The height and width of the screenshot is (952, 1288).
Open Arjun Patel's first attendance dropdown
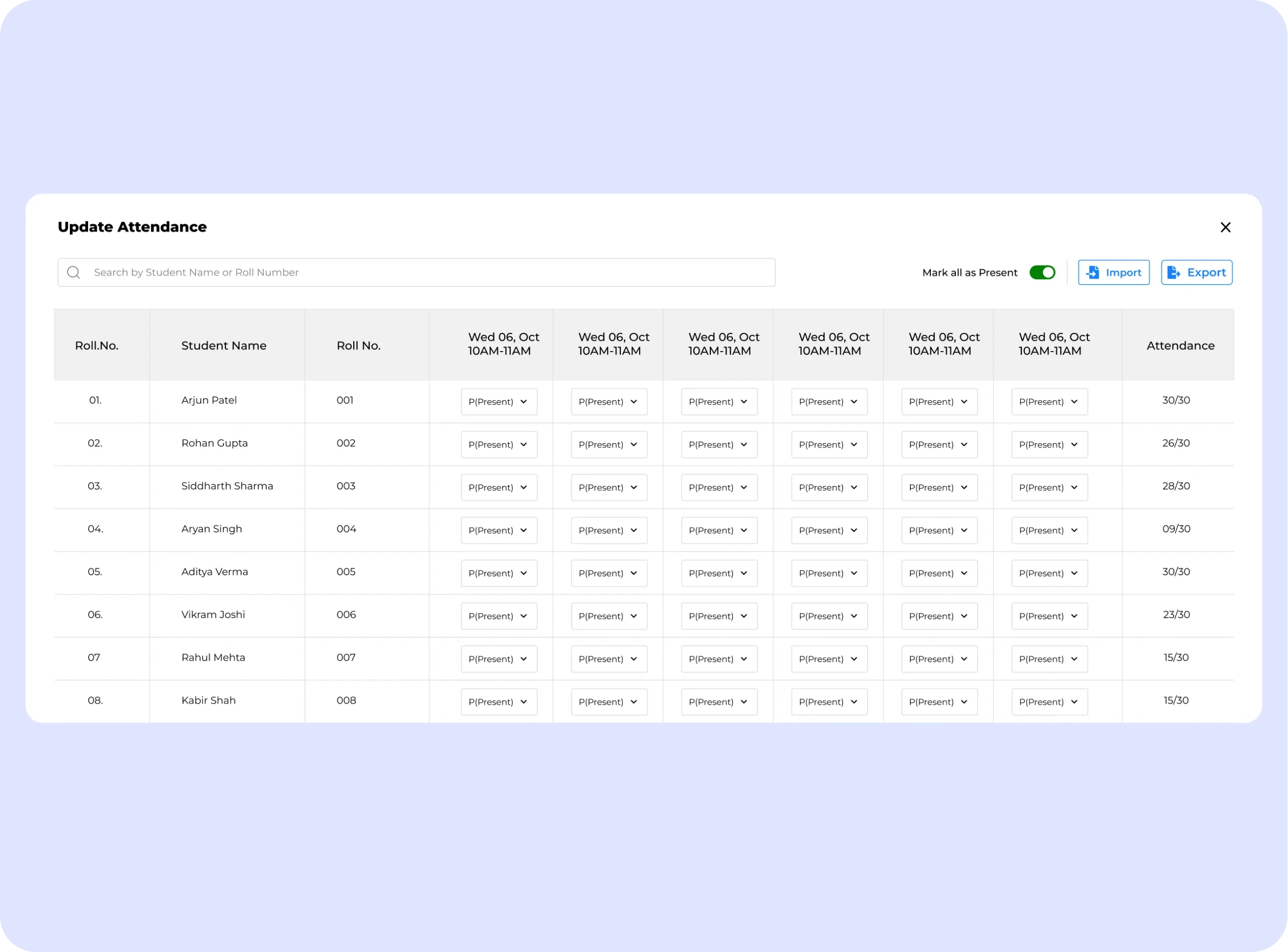click(x=499, y=402)
